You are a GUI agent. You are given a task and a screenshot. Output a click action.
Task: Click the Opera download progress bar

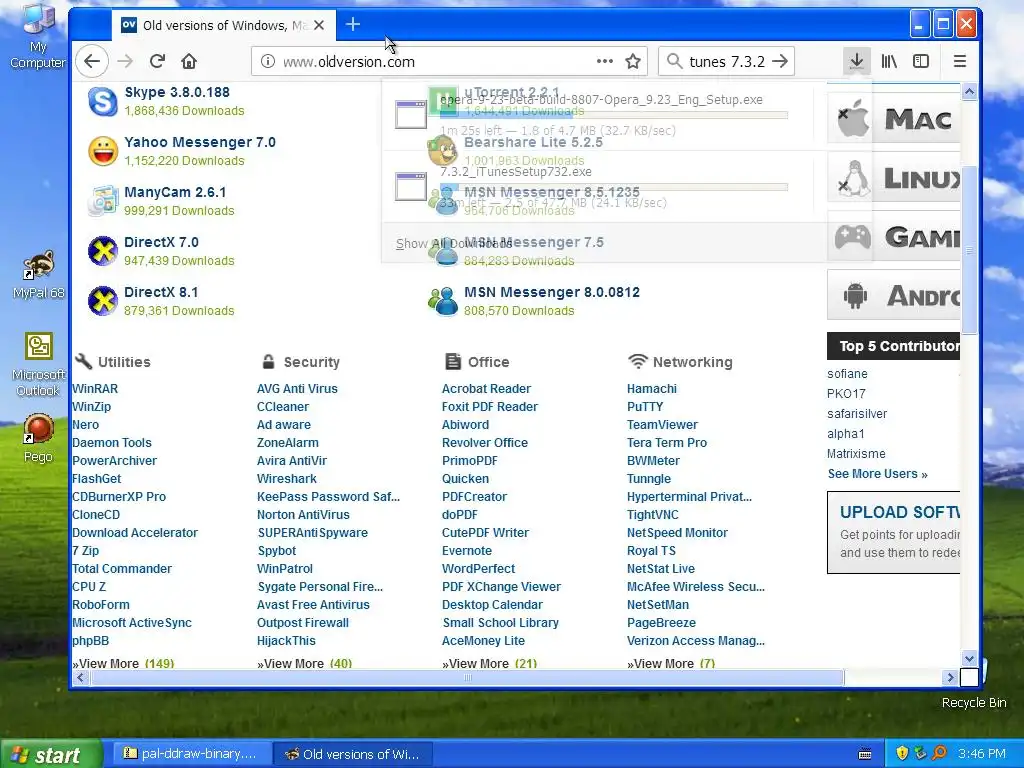pyautogui.click(x=614, y=115)
